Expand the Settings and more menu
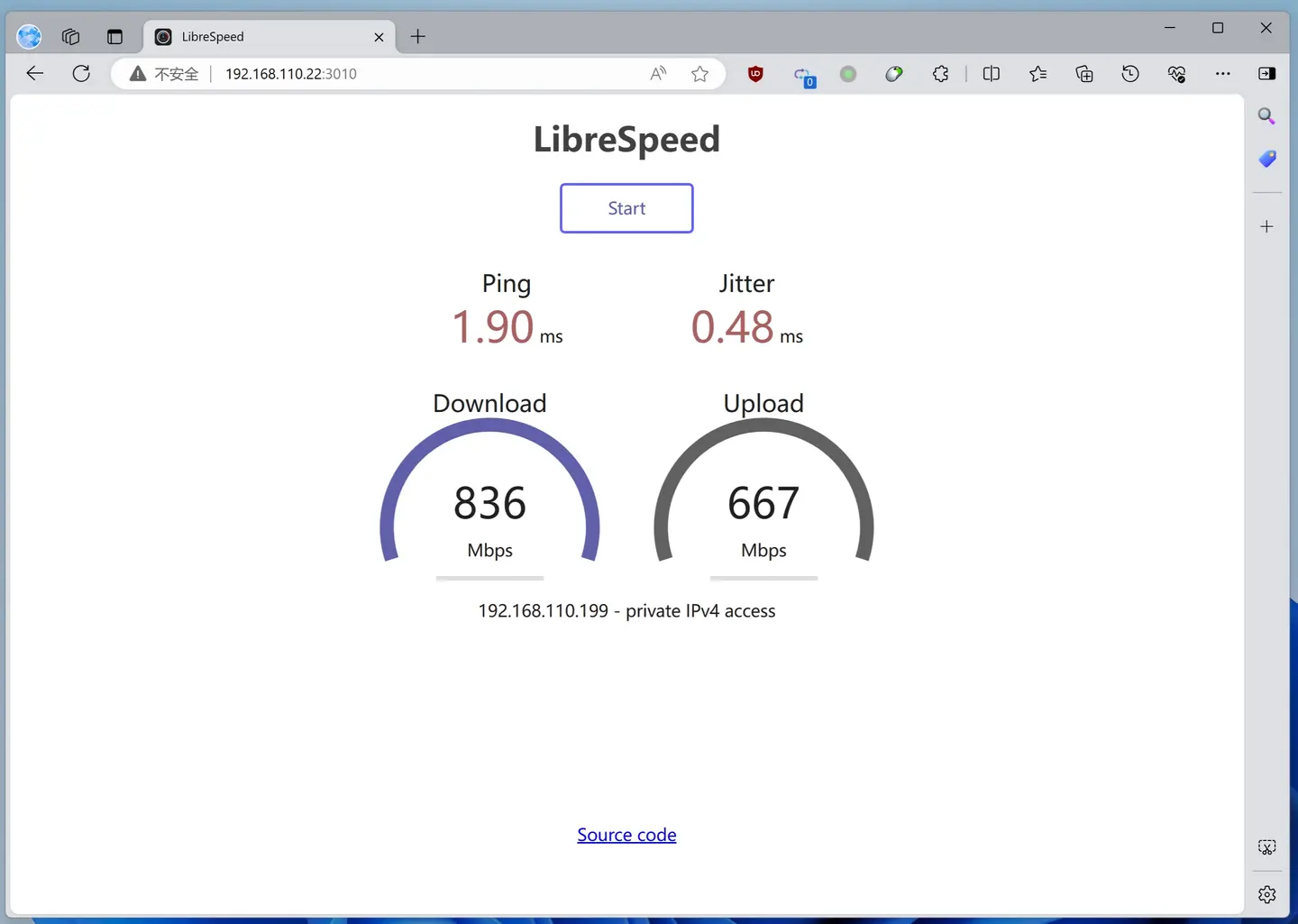Screen dimensions: 1298x924 pos(1222,74)
